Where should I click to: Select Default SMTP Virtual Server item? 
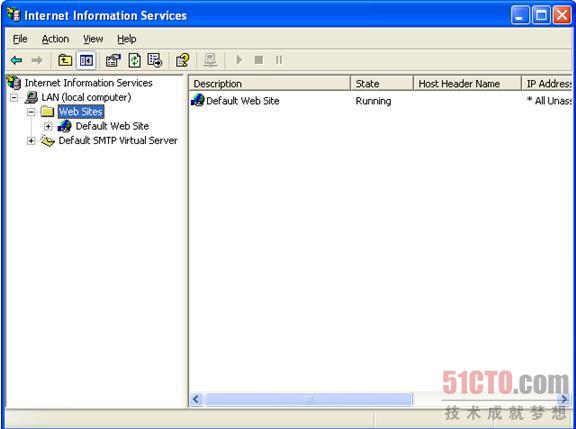point(118,141)
